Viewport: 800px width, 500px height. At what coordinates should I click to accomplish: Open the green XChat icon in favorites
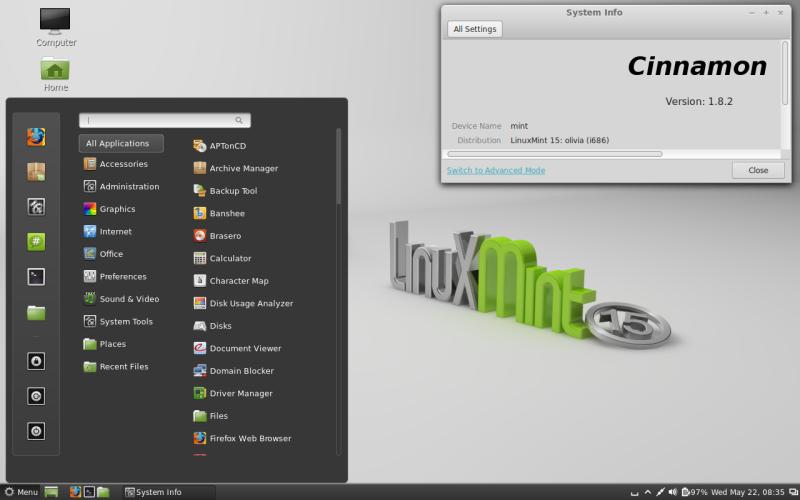[x=36, y=241]
